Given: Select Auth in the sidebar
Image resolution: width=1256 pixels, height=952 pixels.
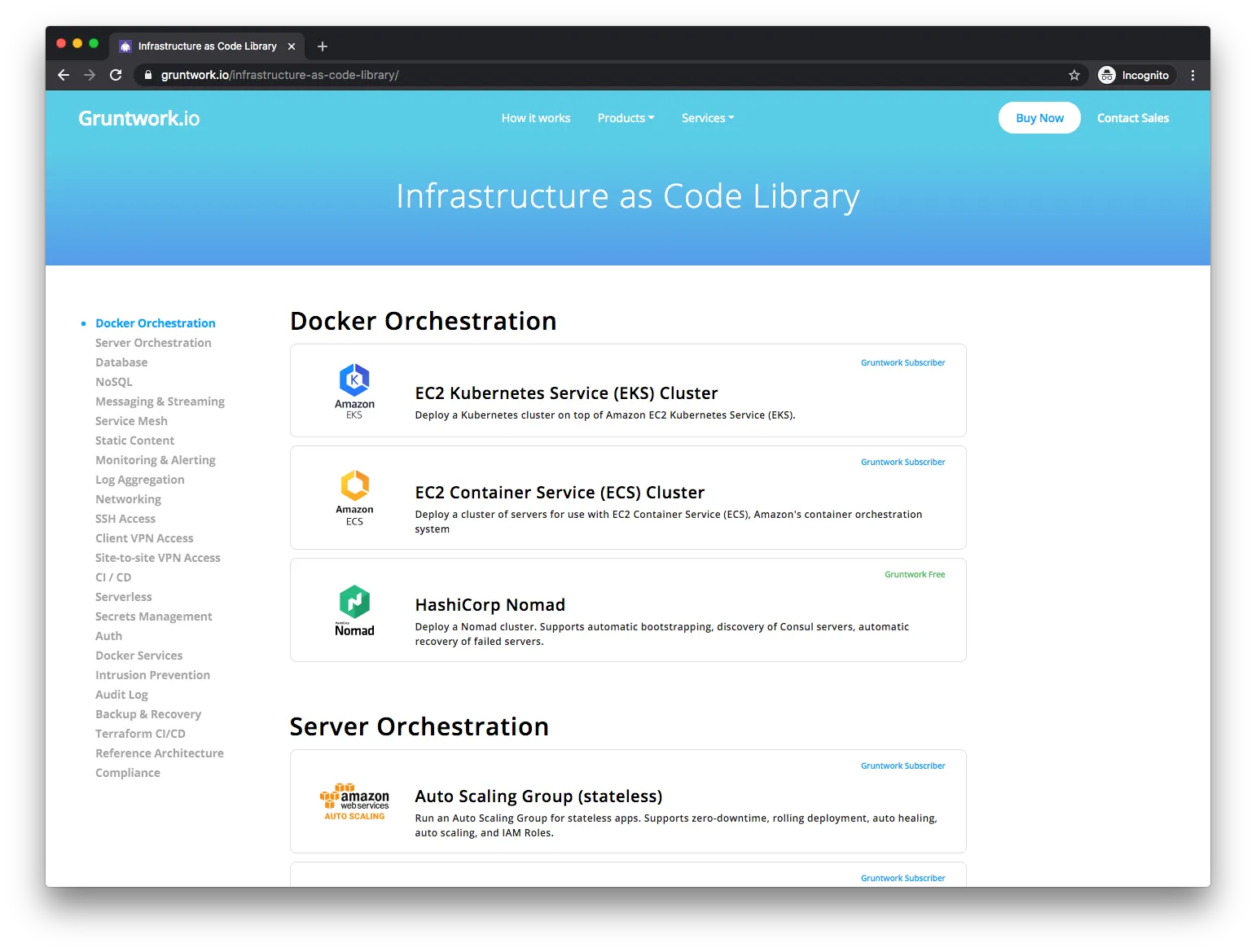Looking at the screenshot, I should pyautogui.click(x=108, y=636).
